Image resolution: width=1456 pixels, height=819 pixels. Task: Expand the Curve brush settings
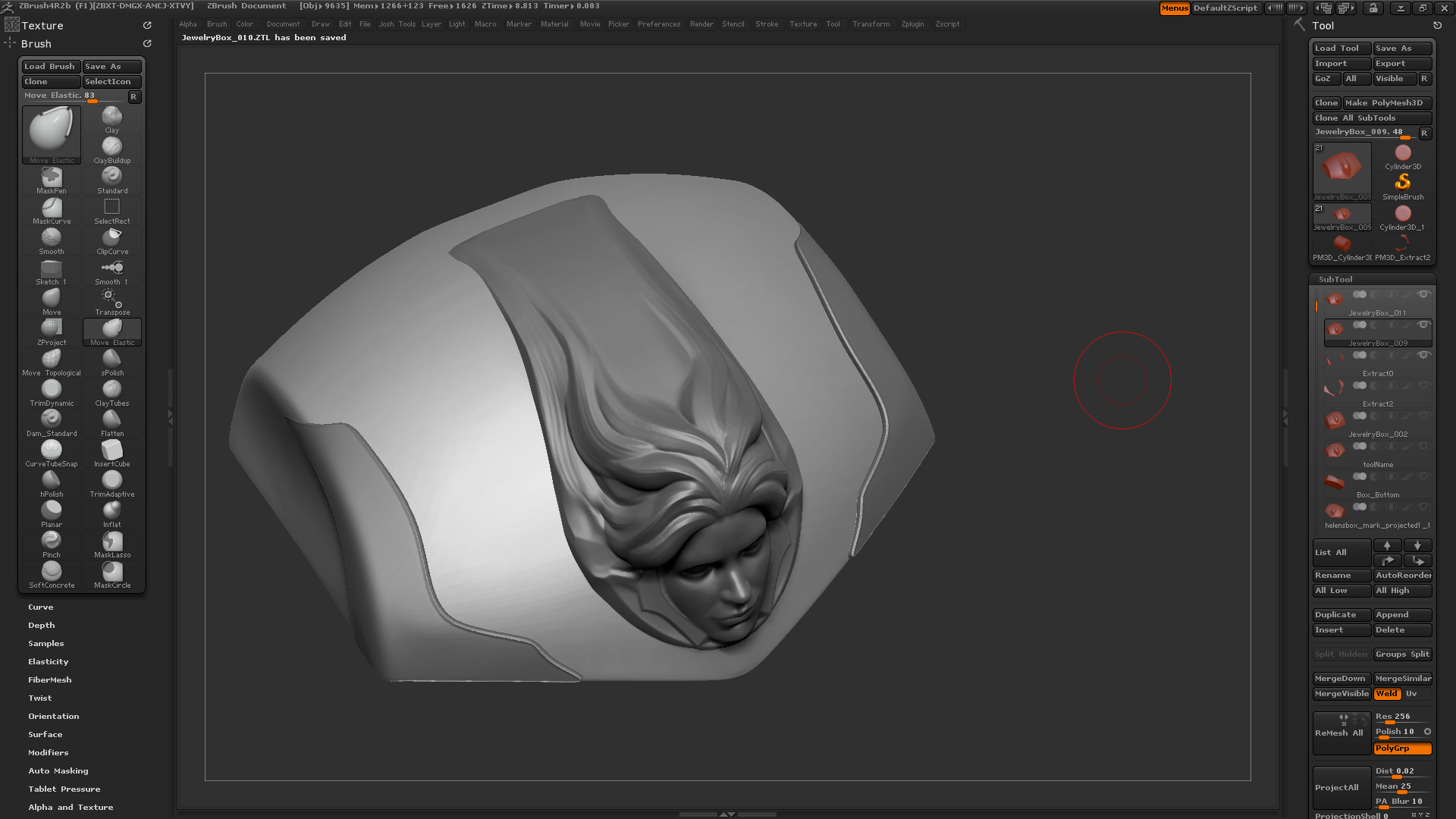(40, 606)
